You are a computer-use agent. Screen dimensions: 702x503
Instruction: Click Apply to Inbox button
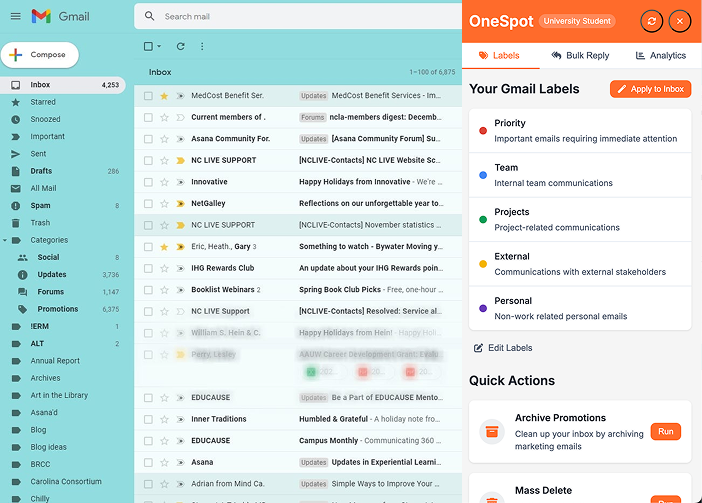(x=651, y=89)
